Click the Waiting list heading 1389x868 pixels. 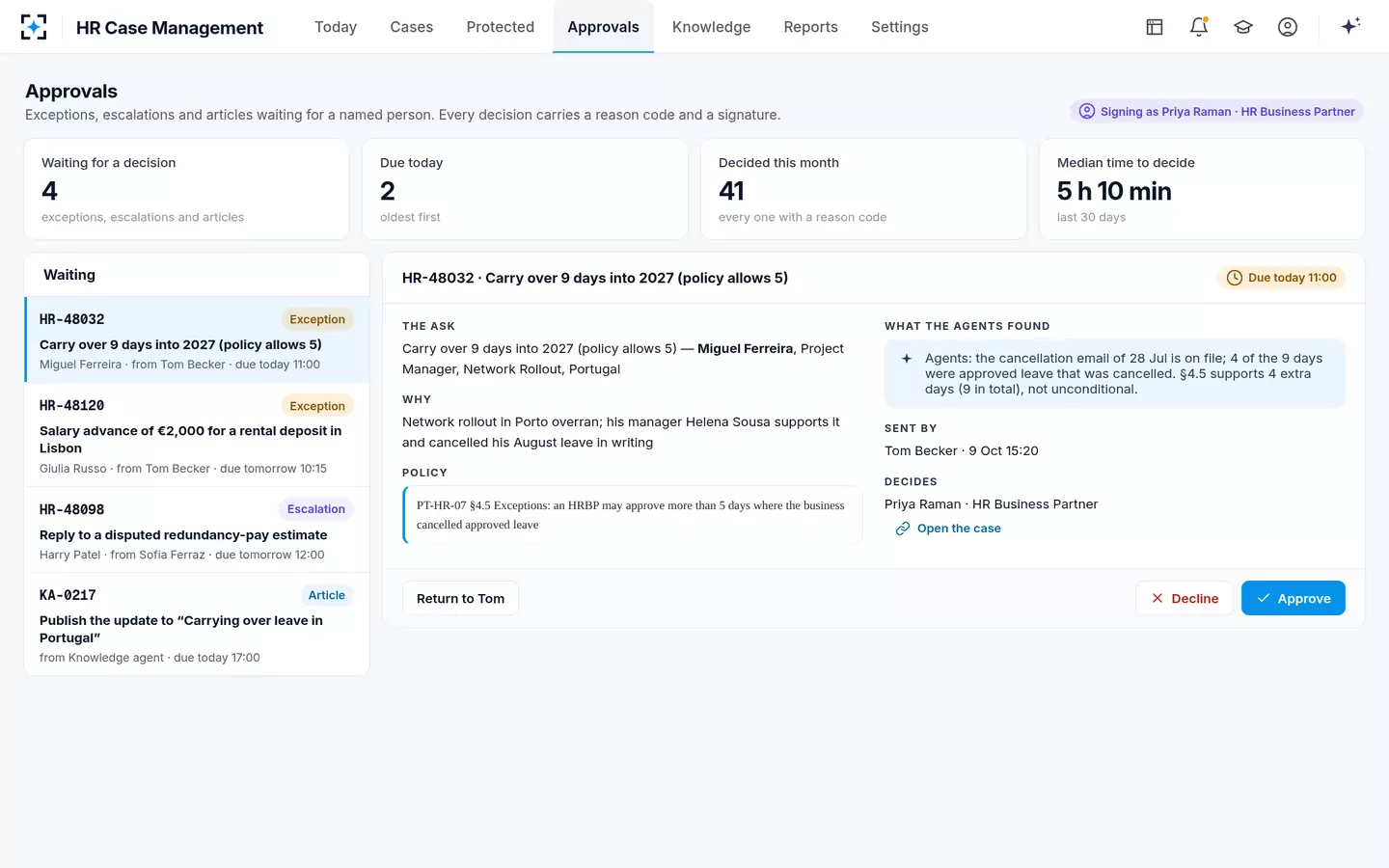(x=69, y=275)
